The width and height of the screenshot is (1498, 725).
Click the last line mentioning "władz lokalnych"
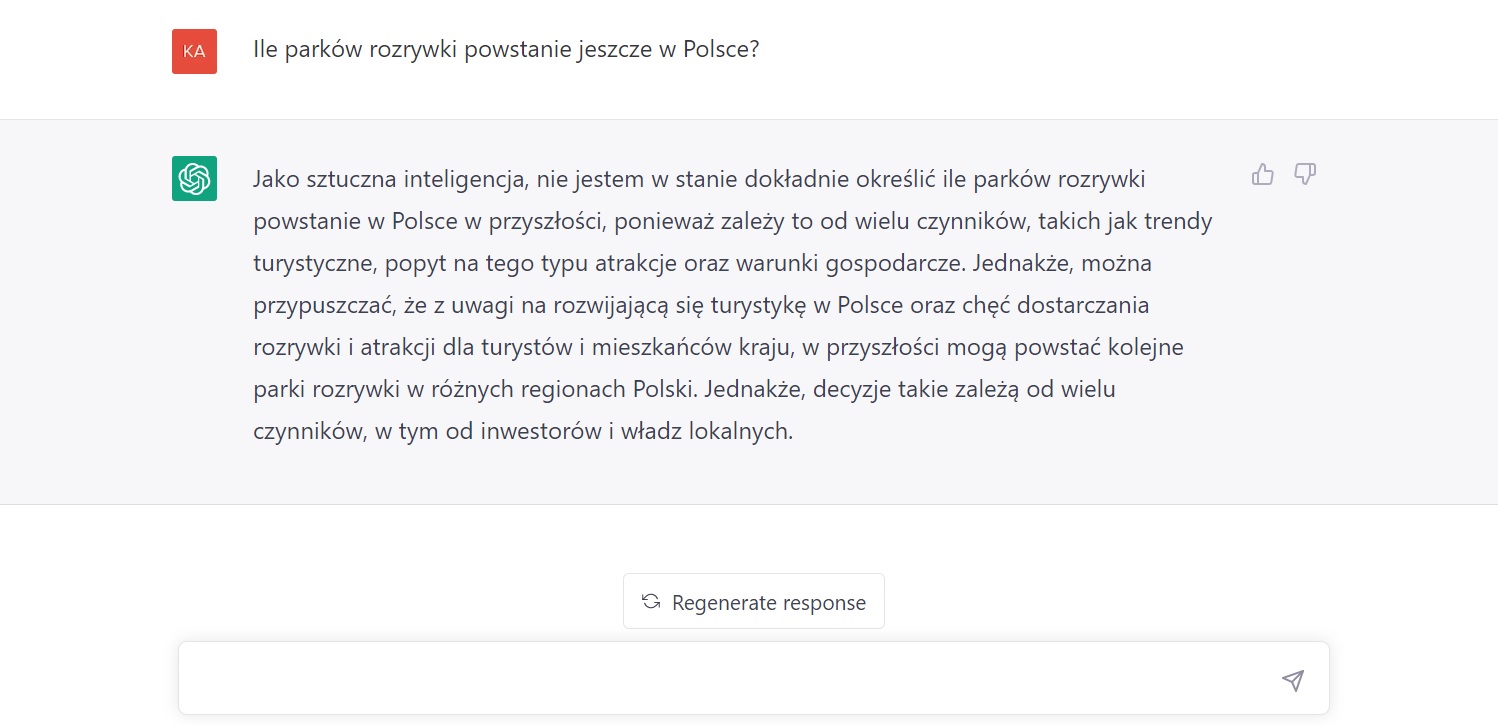522,431
